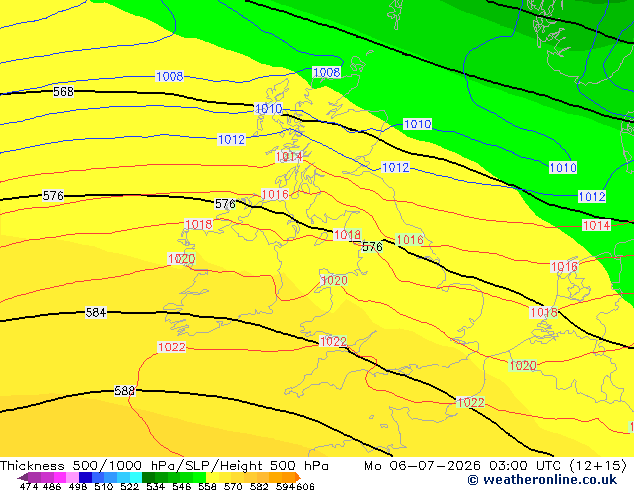Choose the dark green legend swatch above 534

tap(148, 477)
